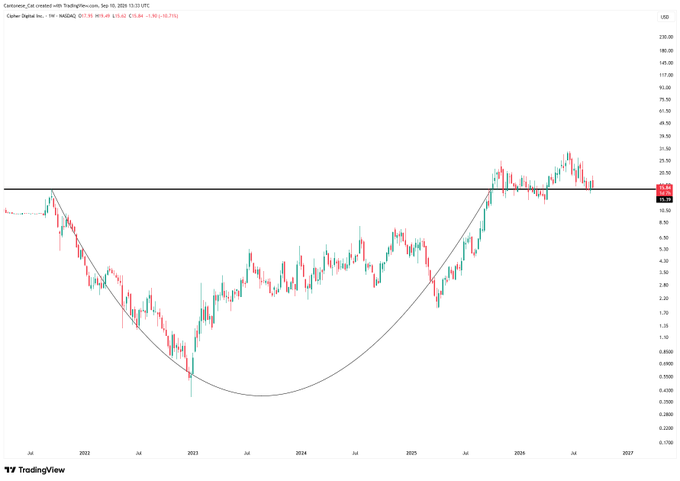Screen dimensions: 680x481
Task: Click the 230.00 price axis label
Action: click(666, 37)
